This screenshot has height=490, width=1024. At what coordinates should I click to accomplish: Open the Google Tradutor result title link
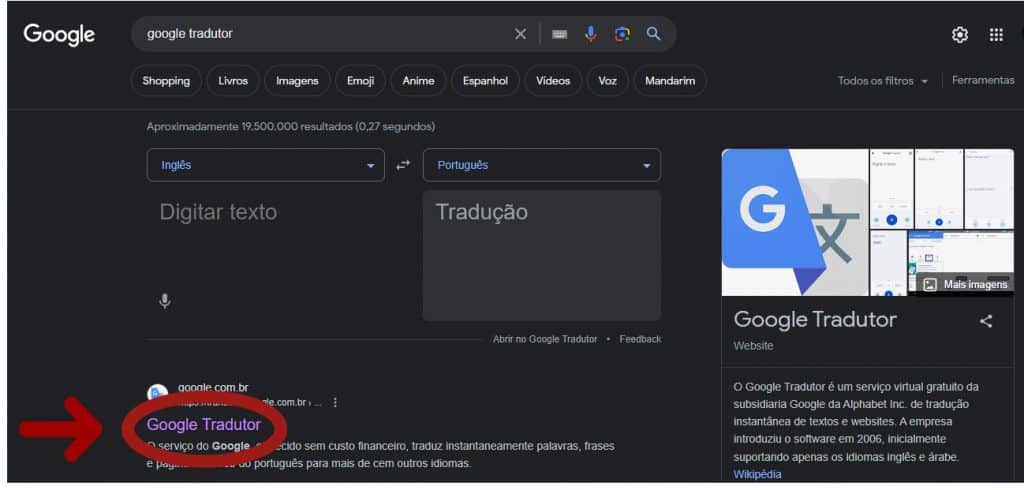coord(204,425)
